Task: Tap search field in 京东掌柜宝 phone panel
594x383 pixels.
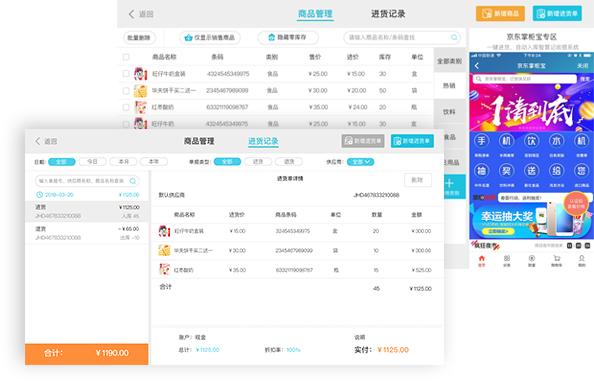Action: [x=524, y=79]
